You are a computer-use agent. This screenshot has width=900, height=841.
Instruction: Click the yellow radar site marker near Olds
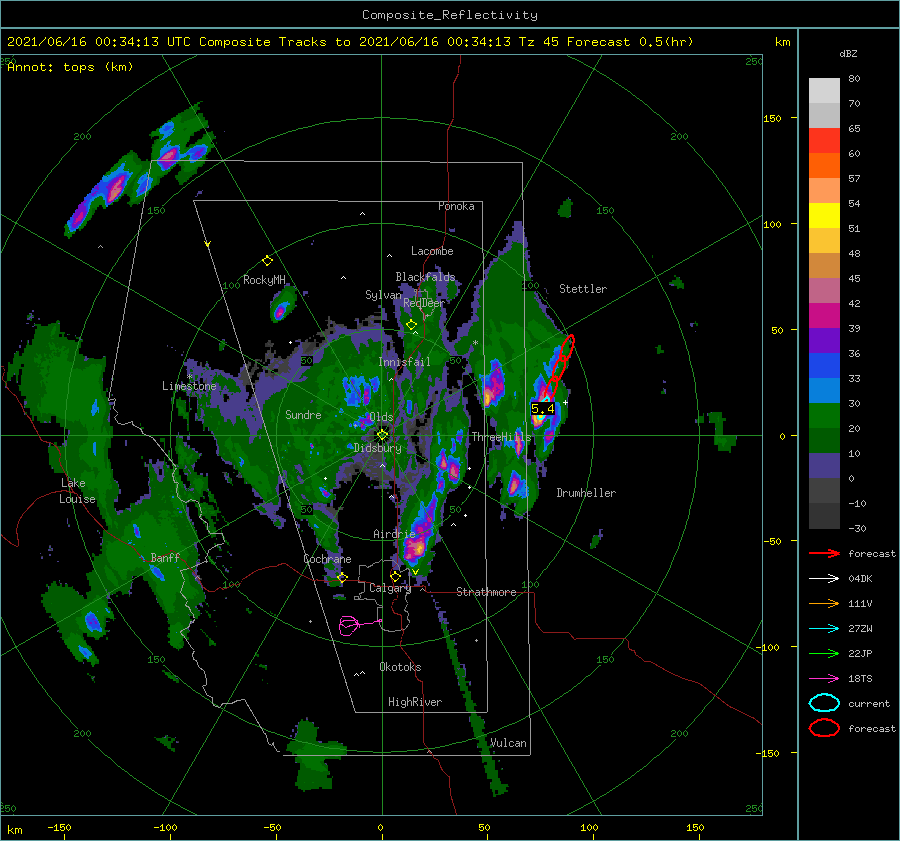(x=382, y=435)
